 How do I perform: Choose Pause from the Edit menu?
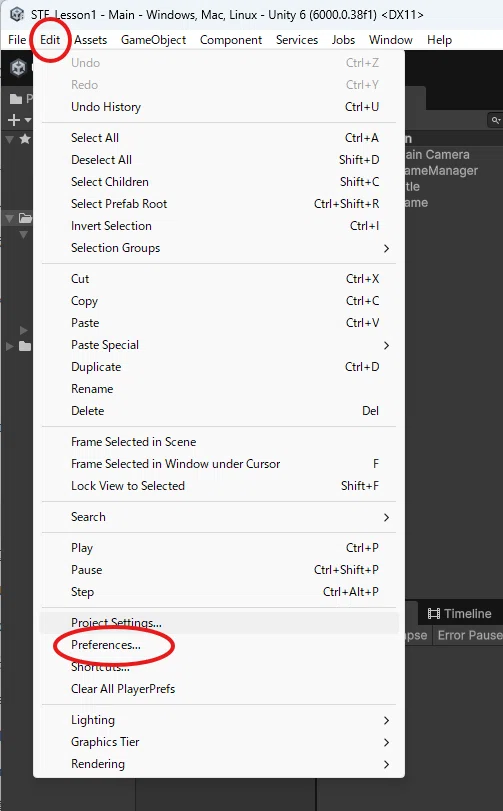(x=219, y=569)
